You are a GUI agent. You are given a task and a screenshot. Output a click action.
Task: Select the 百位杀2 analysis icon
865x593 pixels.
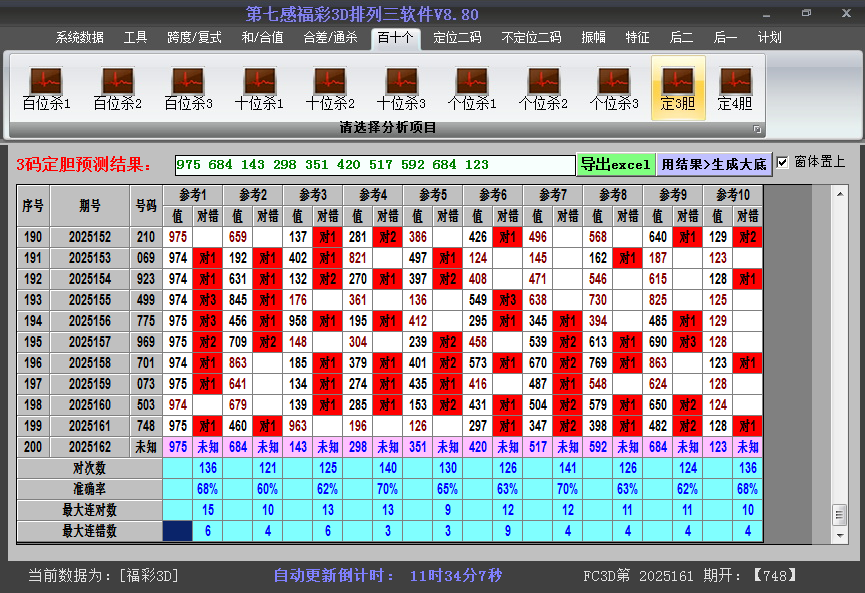(118, 88)
